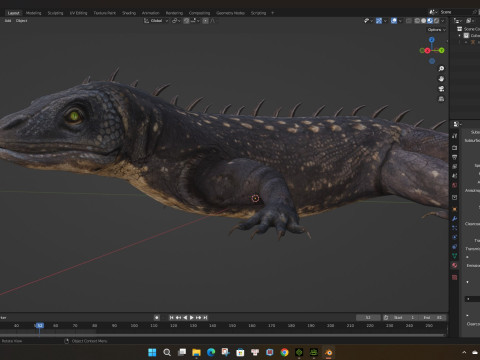480x360 pixels.
Task: Switch to wireframe viewport shading
Action: (417, 21)
